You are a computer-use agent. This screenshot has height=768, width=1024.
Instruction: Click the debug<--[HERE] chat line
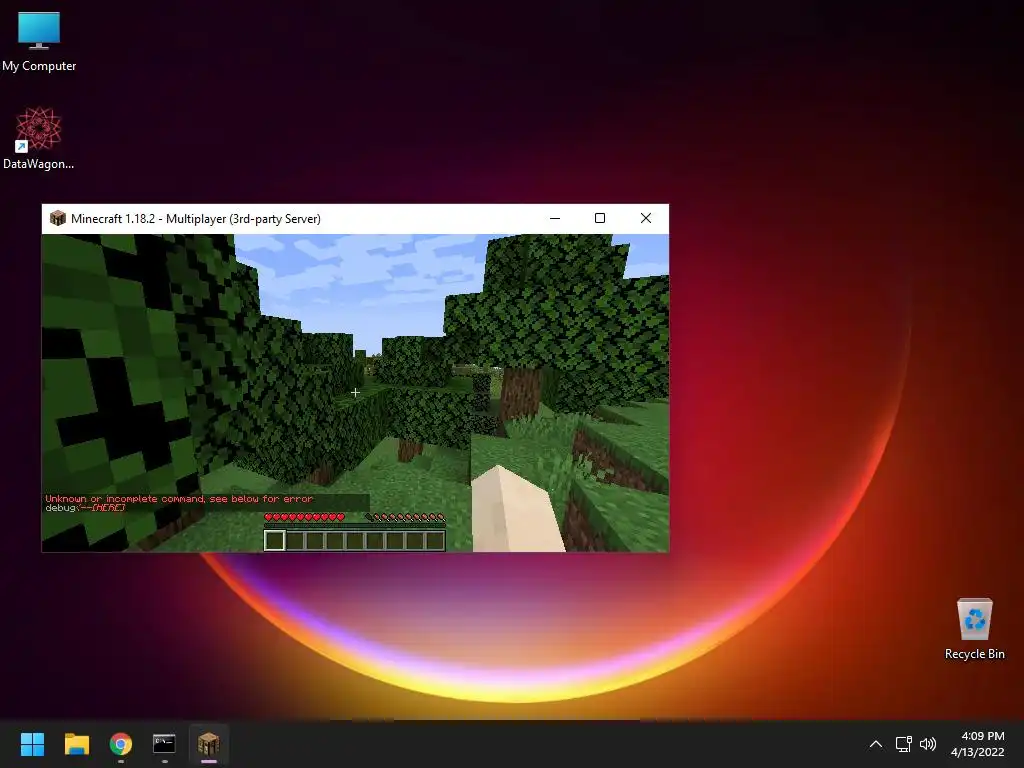85,507
